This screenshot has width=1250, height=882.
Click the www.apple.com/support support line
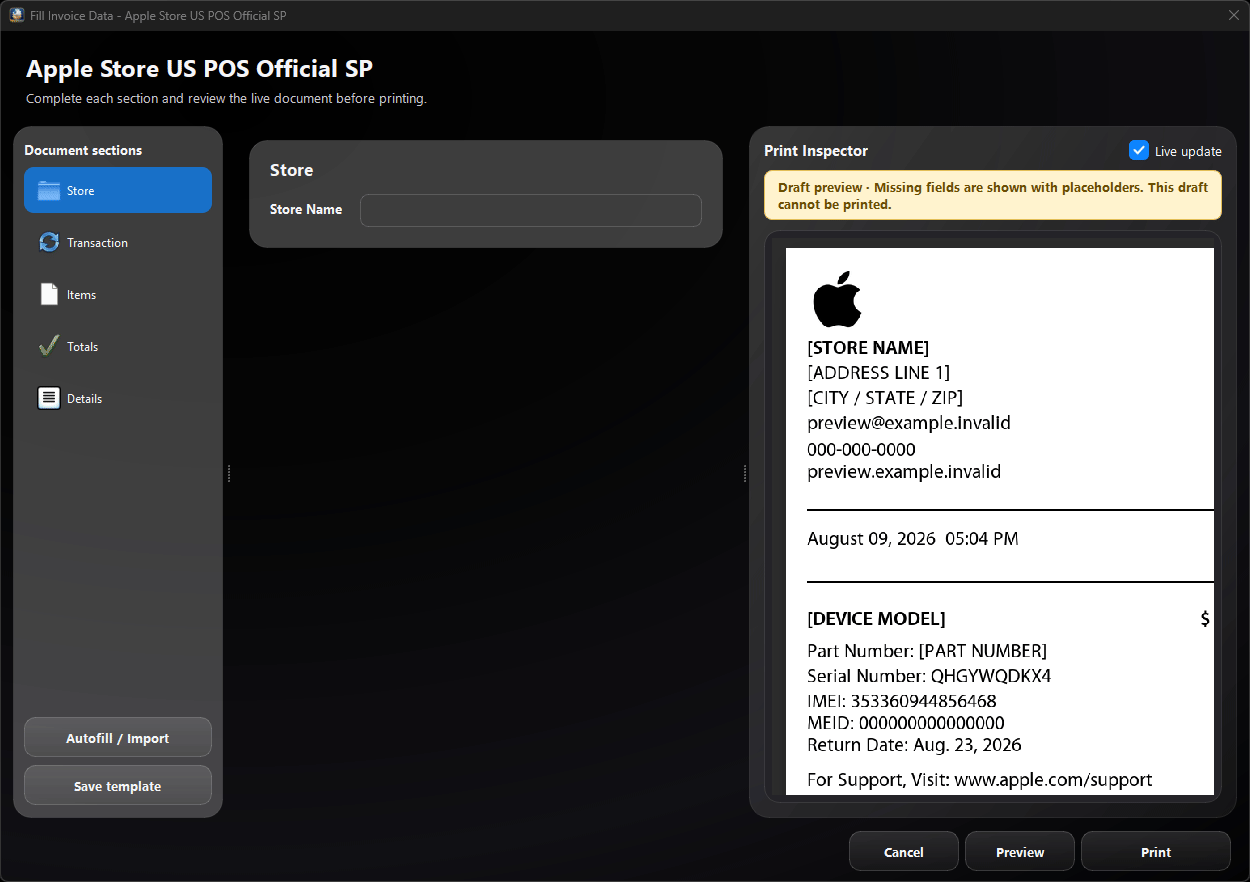coord(980,780)
